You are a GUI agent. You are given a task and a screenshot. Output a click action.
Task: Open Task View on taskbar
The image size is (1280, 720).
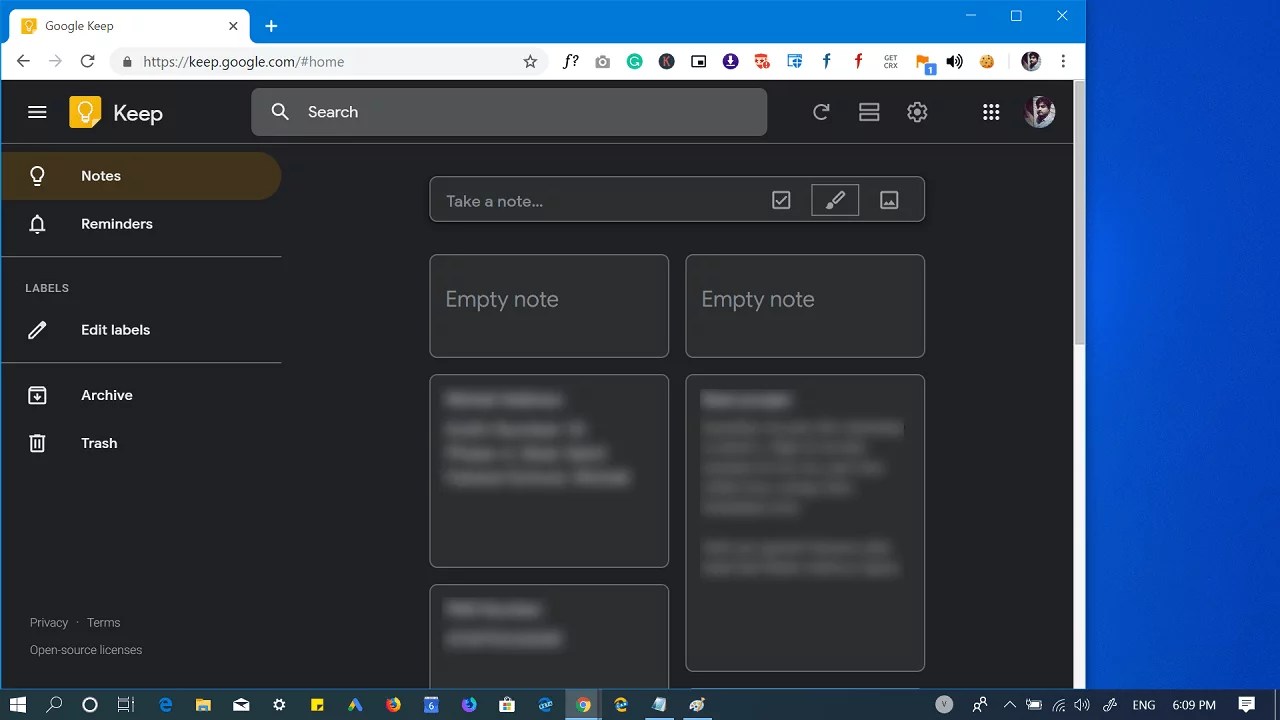(125, 704)
